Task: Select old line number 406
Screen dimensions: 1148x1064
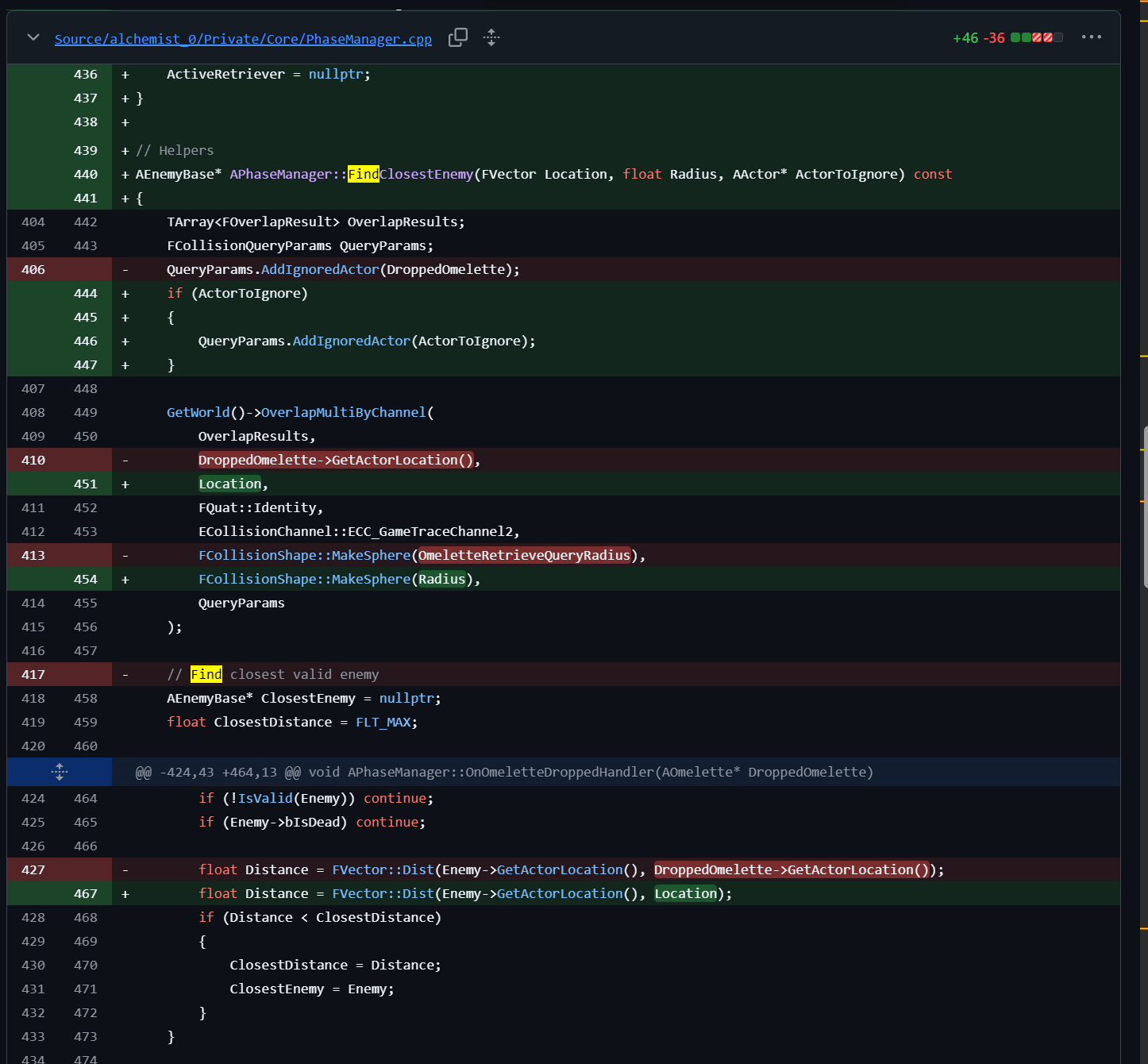Action: 33,269
